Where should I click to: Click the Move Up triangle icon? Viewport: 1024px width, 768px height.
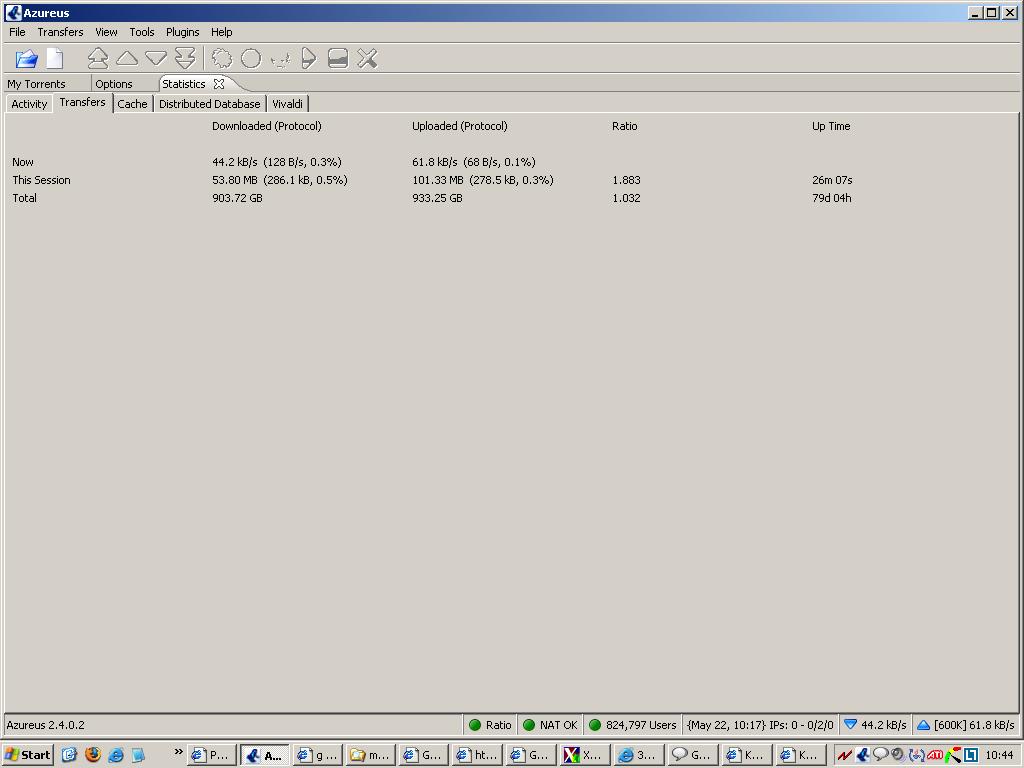click(x=127, y=59)
